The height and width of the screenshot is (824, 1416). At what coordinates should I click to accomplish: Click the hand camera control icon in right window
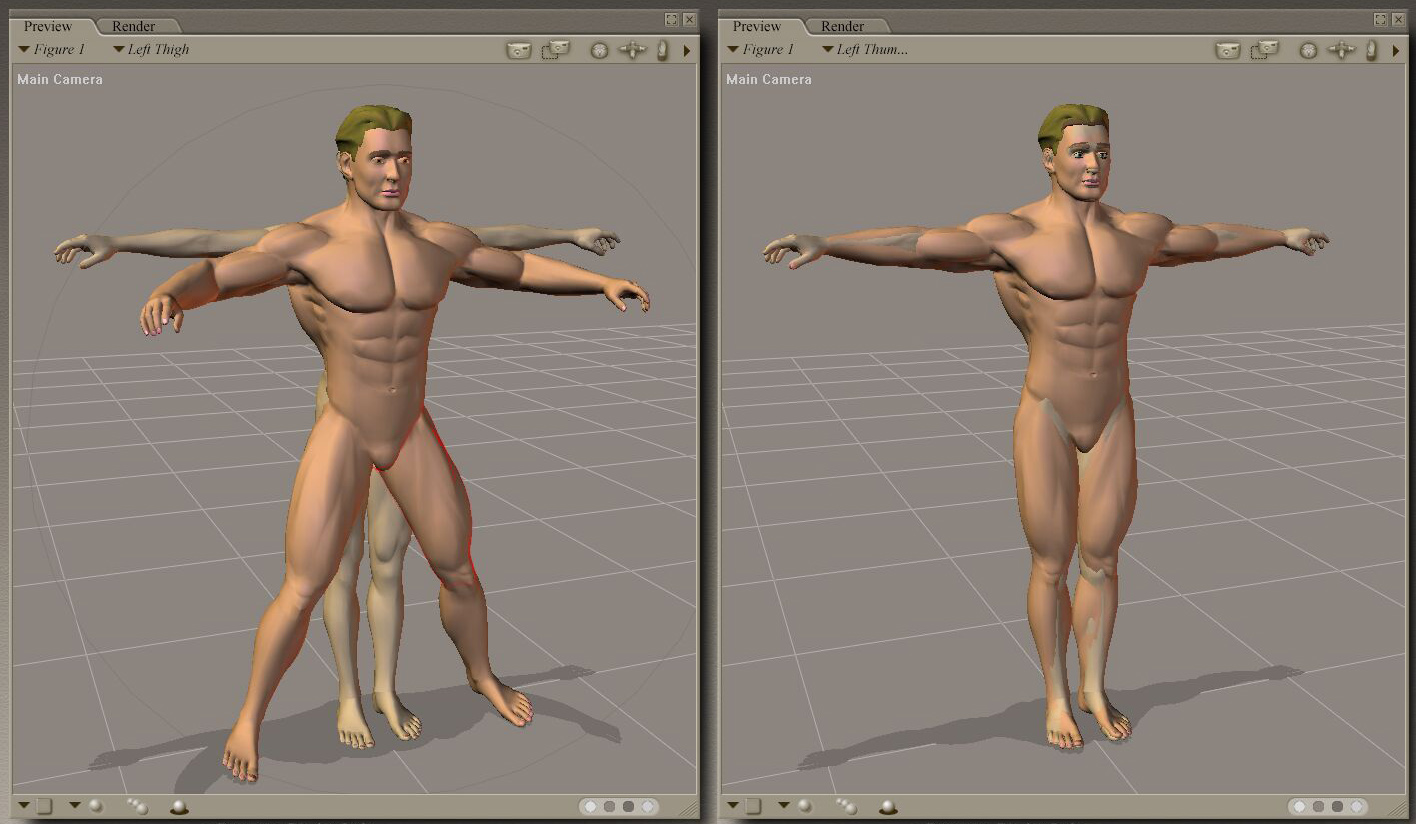(x=1371, y=50)
